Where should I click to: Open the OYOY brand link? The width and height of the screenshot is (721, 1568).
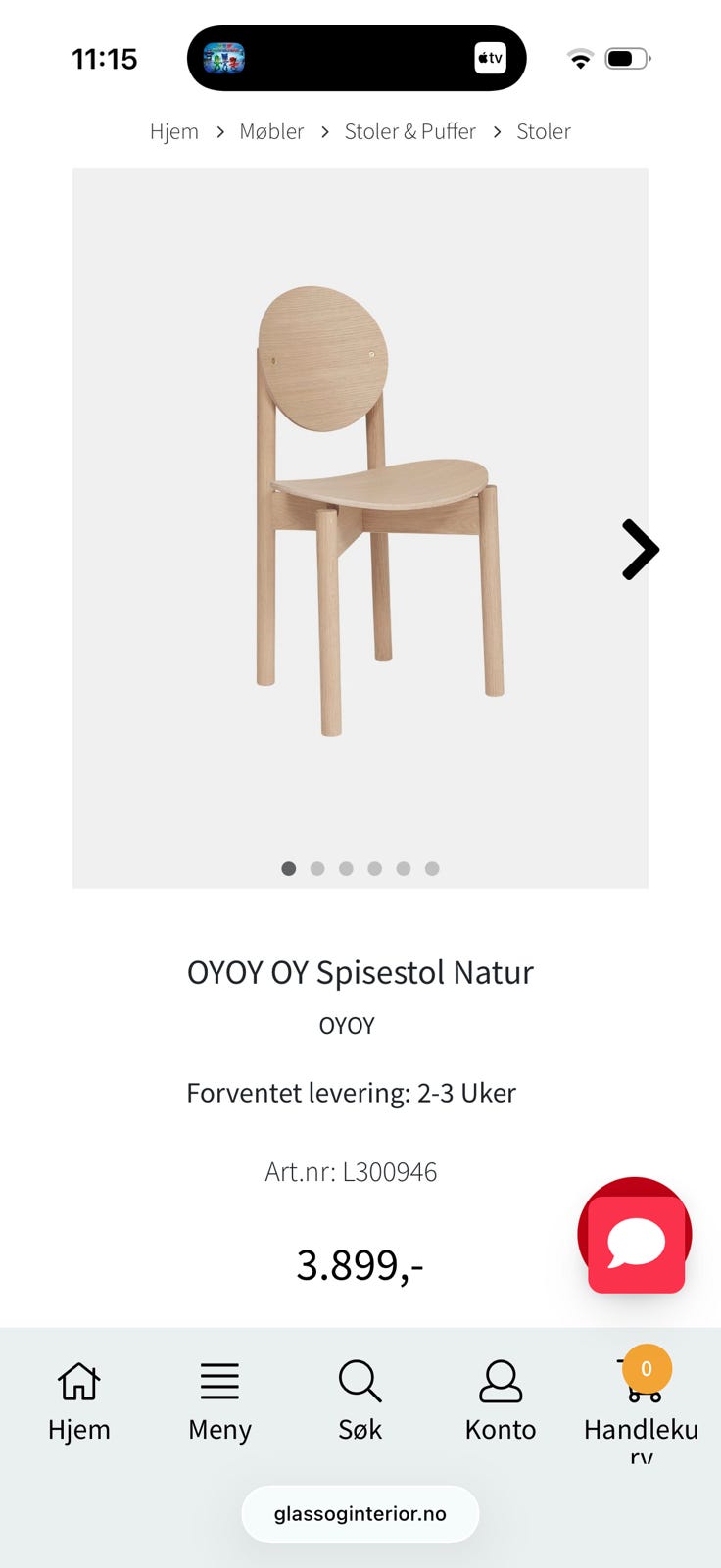pyautogui.click(x=347, y=1025)
